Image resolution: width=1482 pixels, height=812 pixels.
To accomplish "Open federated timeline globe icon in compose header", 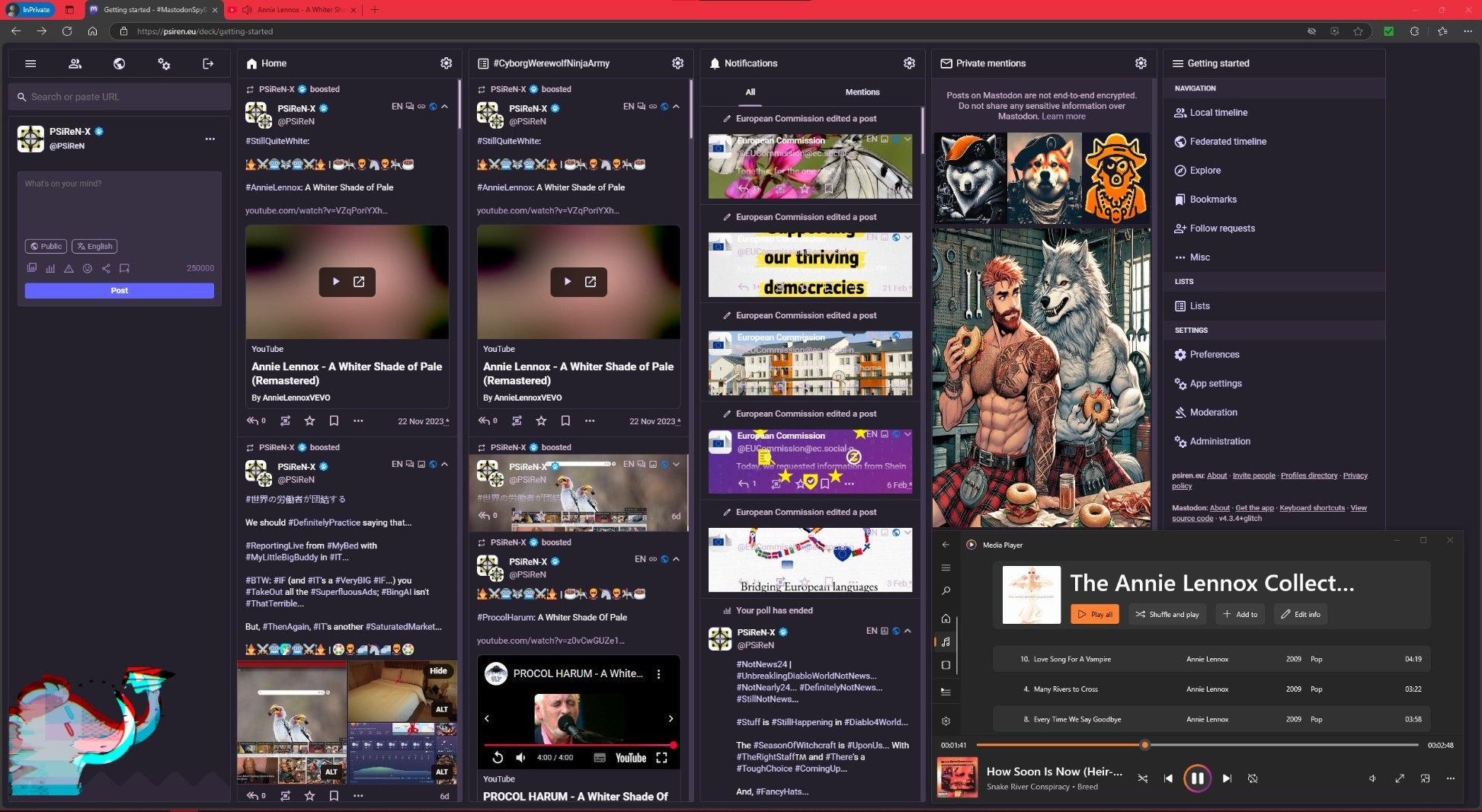I will [x=119, y=64].
